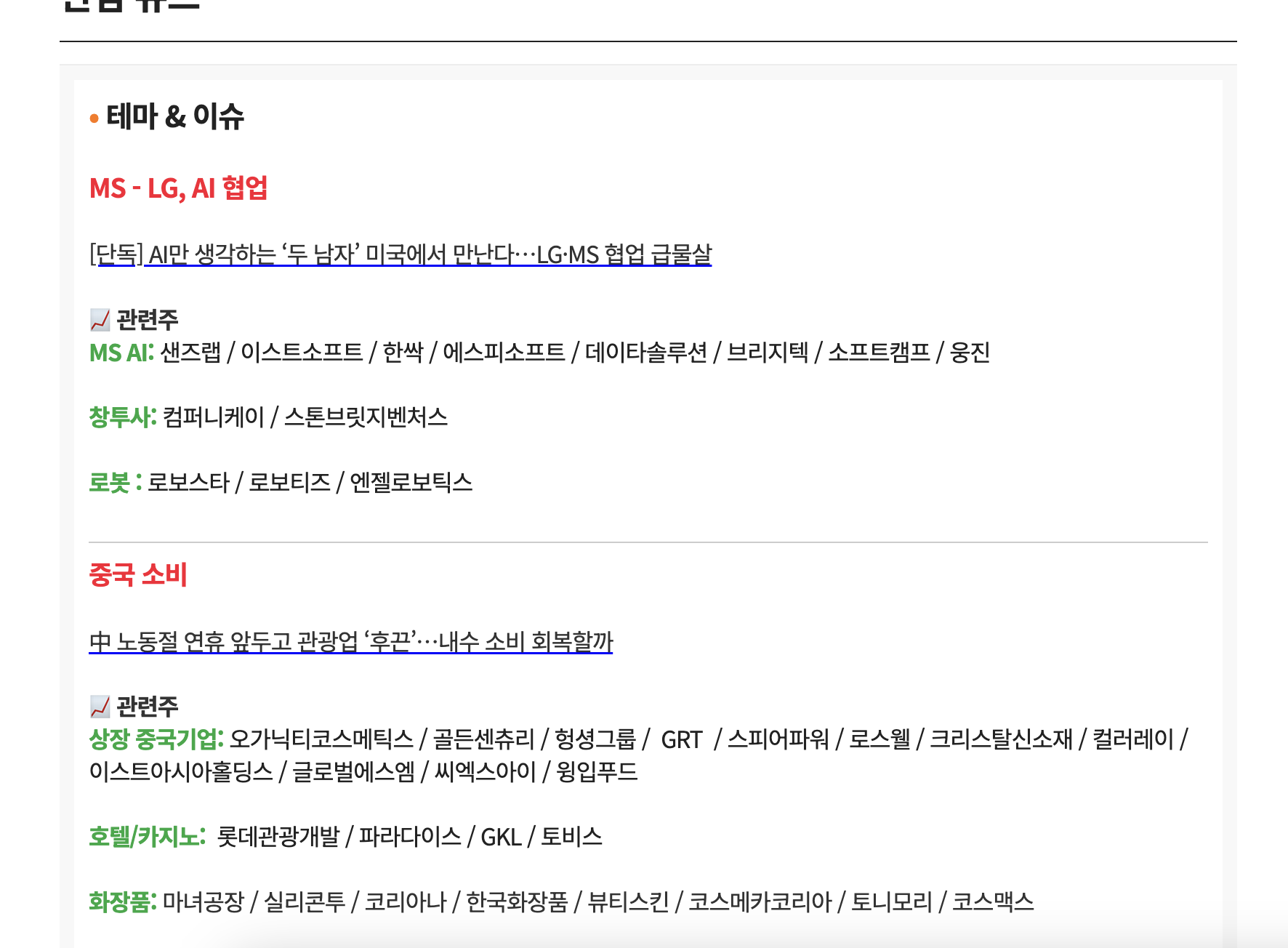Click the '[단독]' tag before the headline
1288x948 pixels.
tap(116, 254)
